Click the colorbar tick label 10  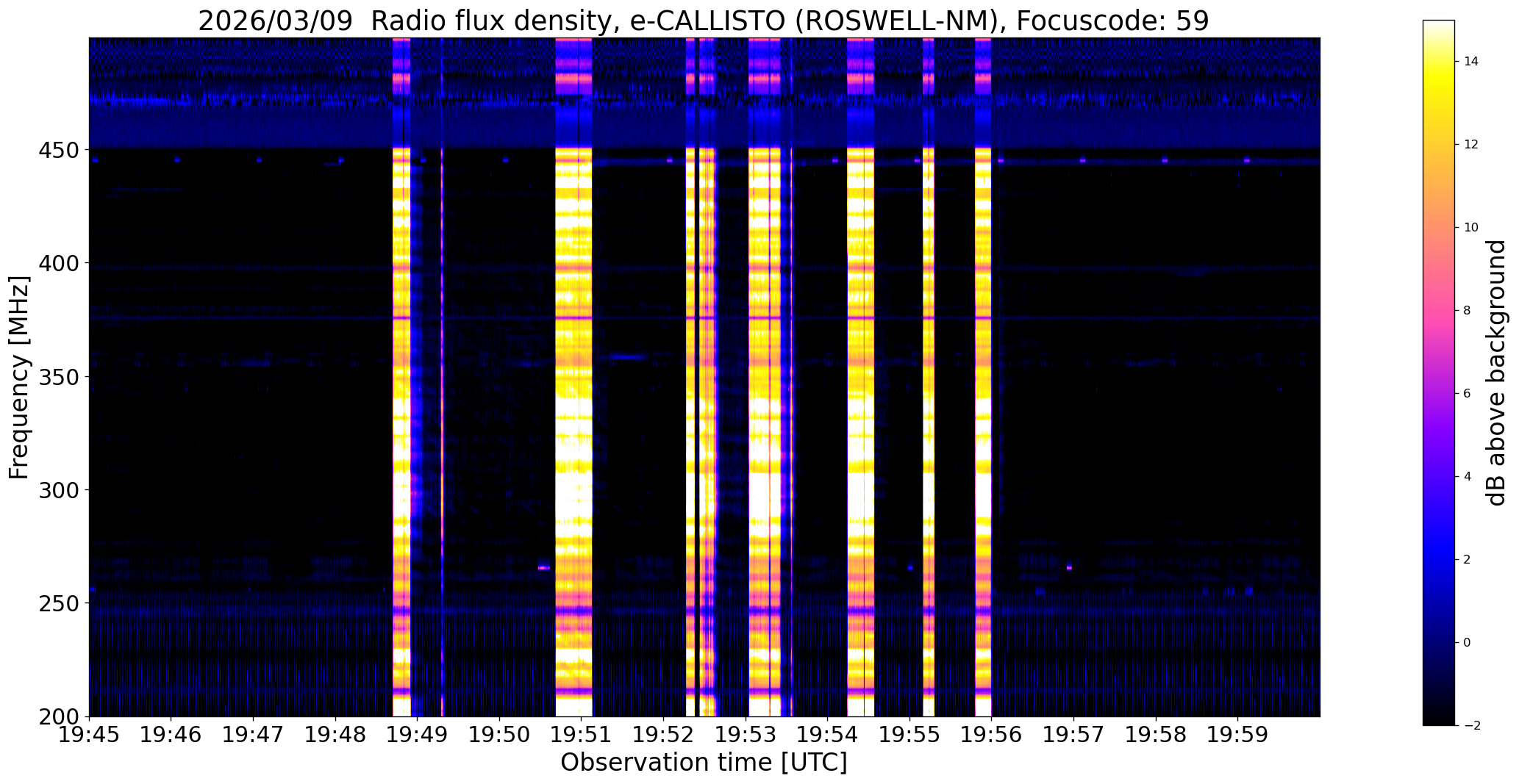point(1471,228)
